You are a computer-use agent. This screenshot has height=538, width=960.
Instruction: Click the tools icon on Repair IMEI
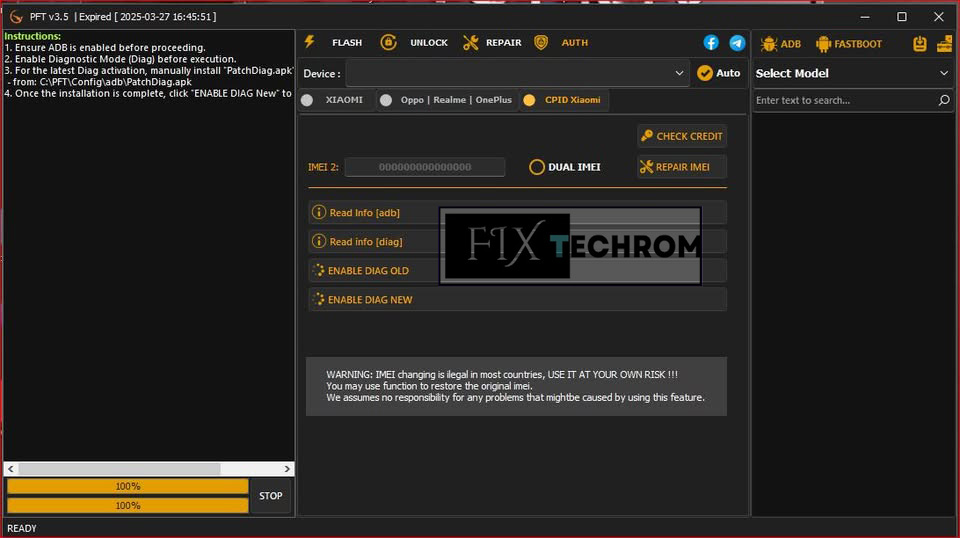[647, 166]
